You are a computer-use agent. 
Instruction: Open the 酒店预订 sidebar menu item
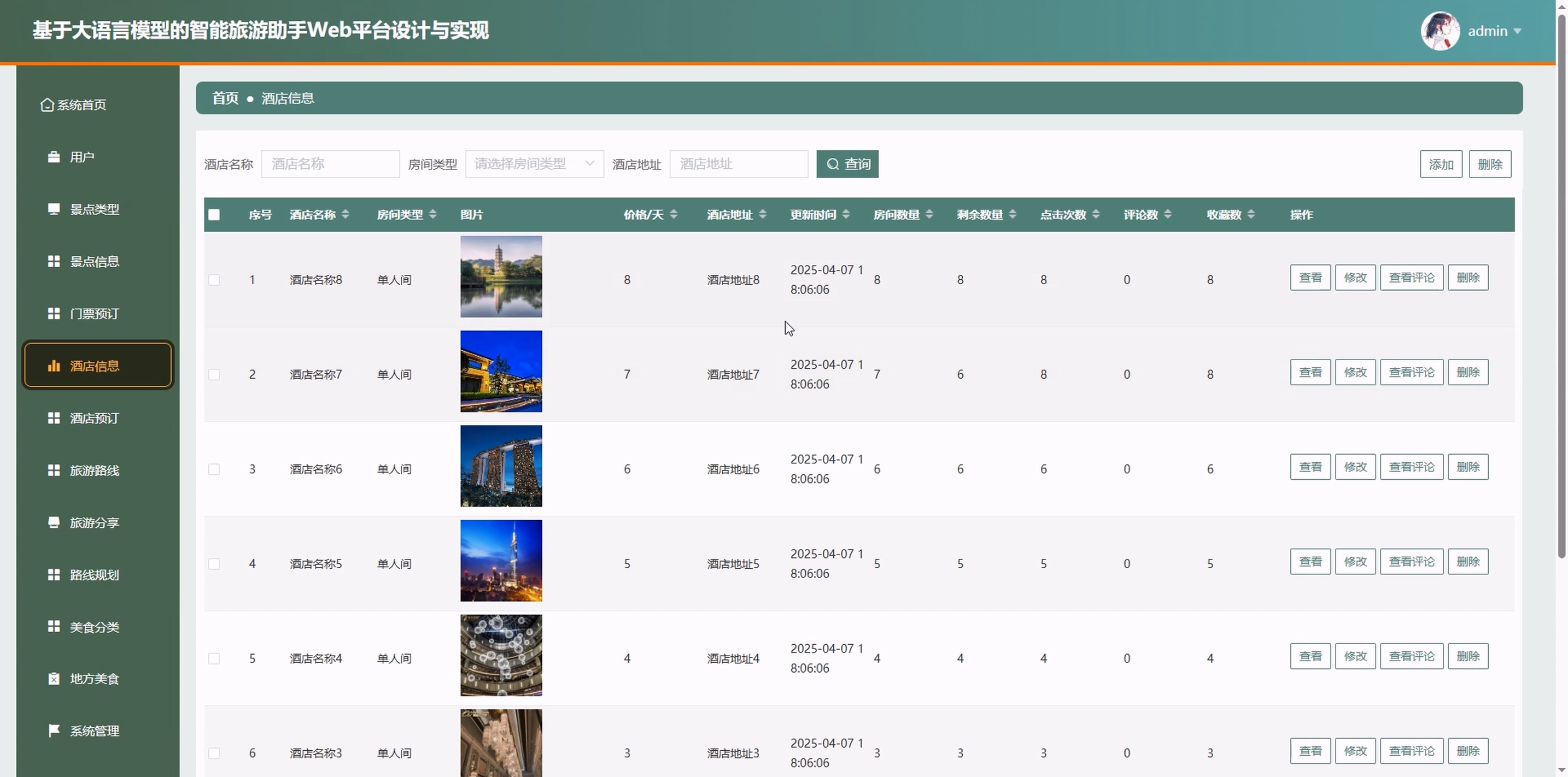click(95, 418)
